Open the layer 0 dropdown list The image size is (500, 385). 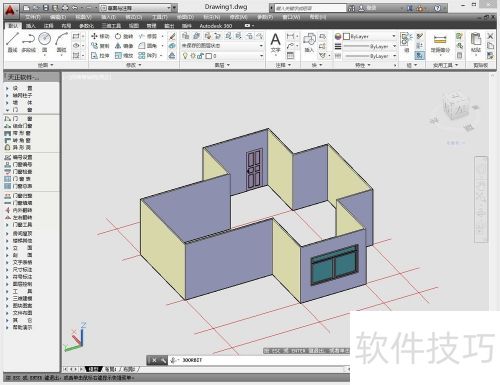click(222, 56)
